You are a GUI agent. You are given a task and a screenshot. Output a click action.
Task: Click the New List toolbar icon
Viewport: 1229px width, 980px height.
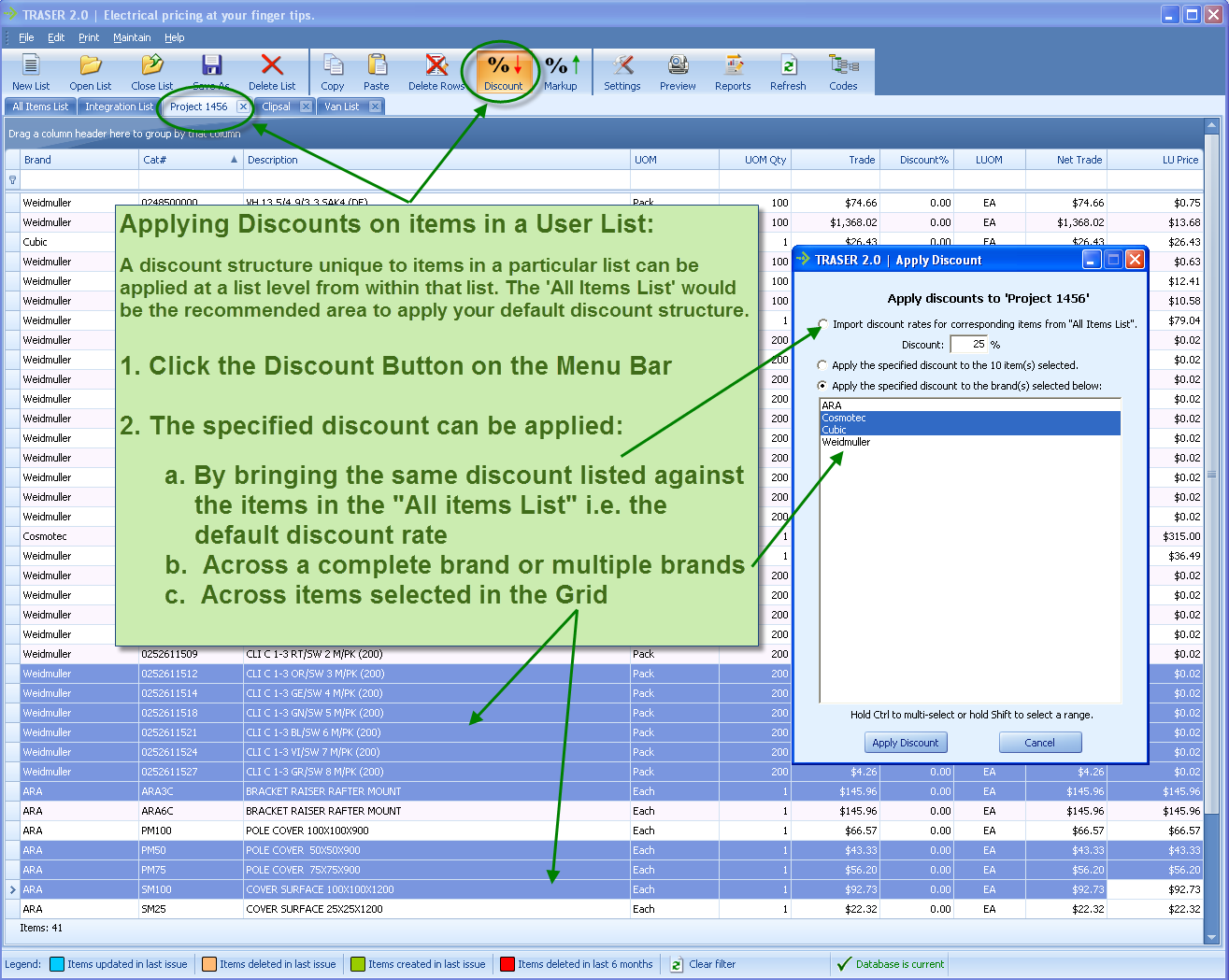pyautogui.click(x=31, y=65)
